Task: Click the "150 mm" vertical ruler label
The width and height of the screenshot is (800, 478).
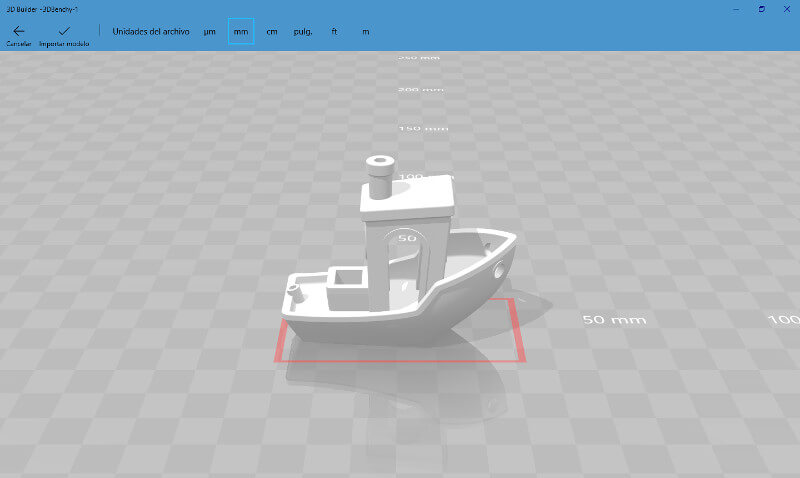Action: pos(423,128)
